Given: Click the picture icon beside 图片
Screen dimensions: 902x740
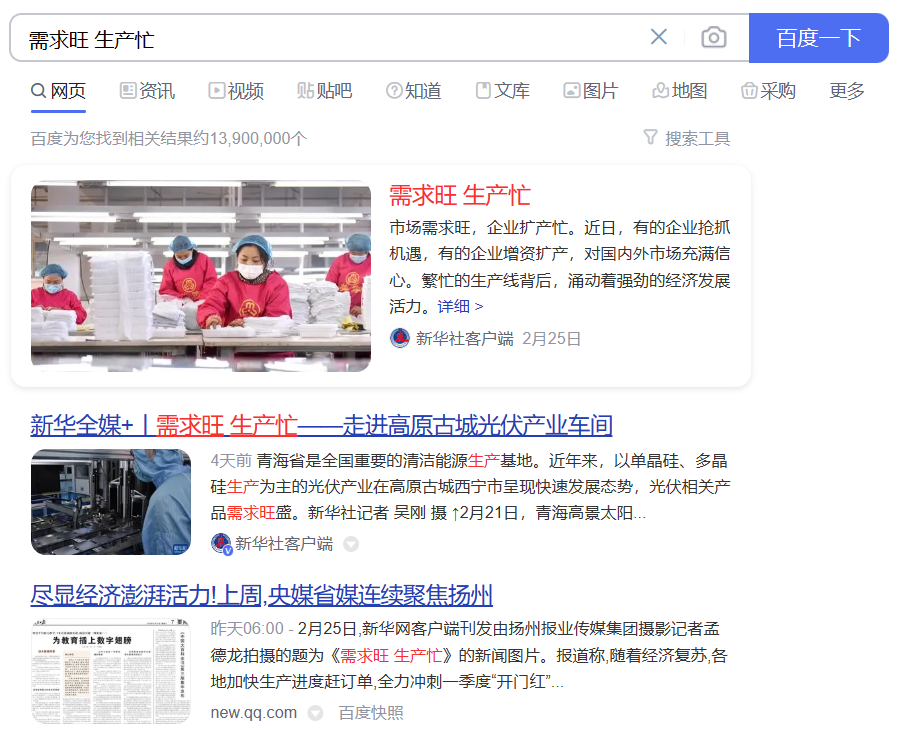Looking at the screenshot, I should (x=571, y=90).
